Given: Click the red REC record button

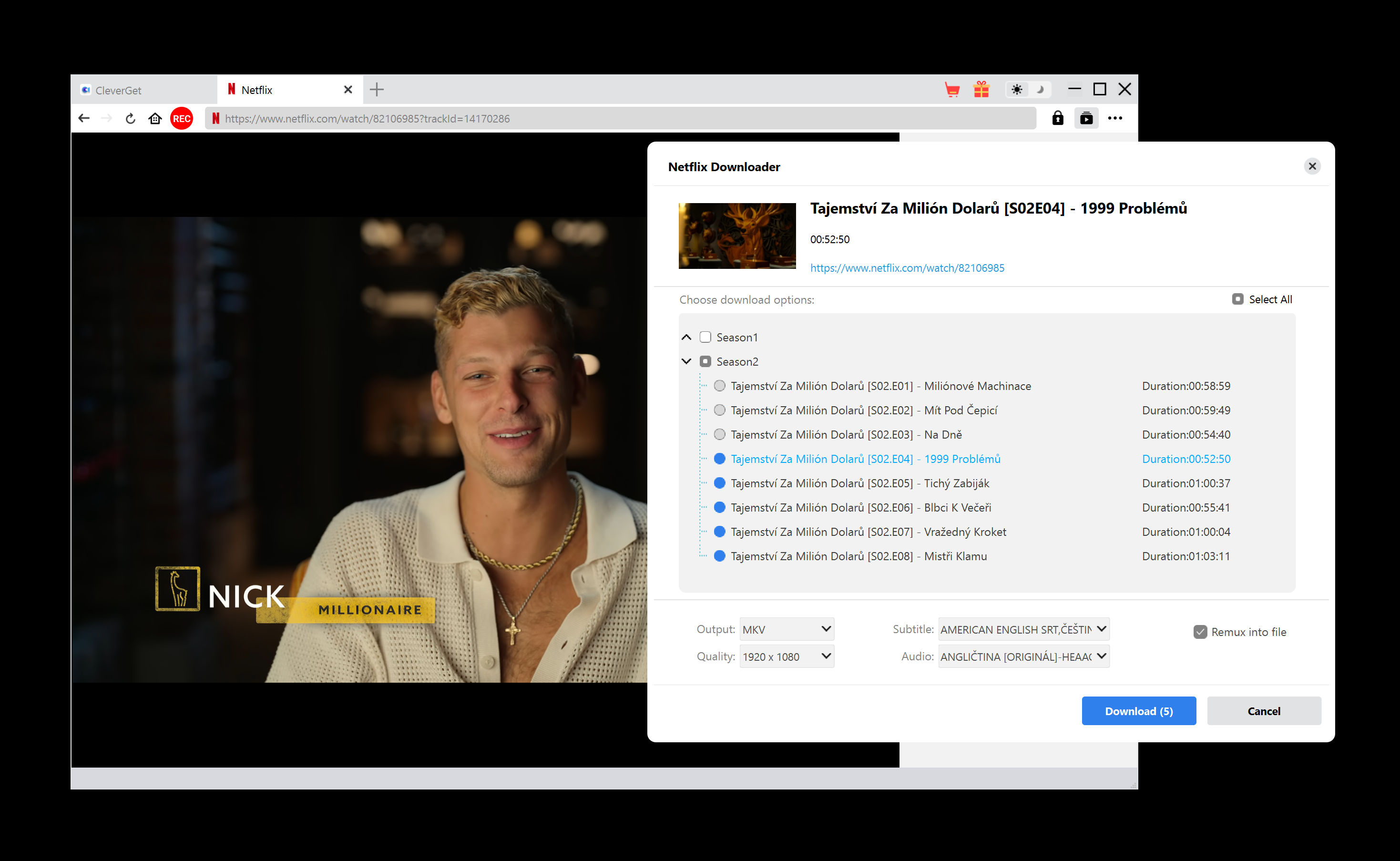Looking at the screenshot, I should pyautogui.click(x=182, y=118).
